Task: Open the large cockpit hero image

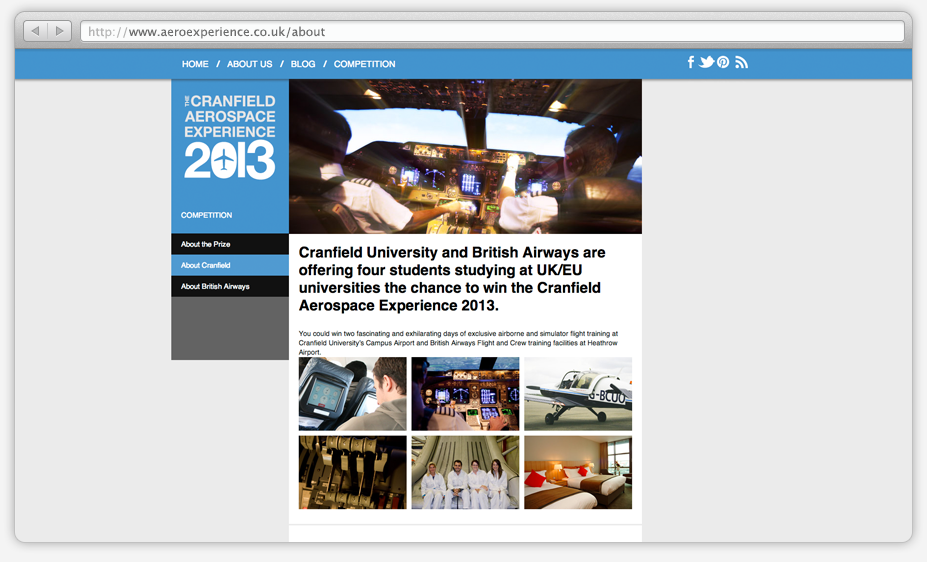Action: [x=465, y=157]
